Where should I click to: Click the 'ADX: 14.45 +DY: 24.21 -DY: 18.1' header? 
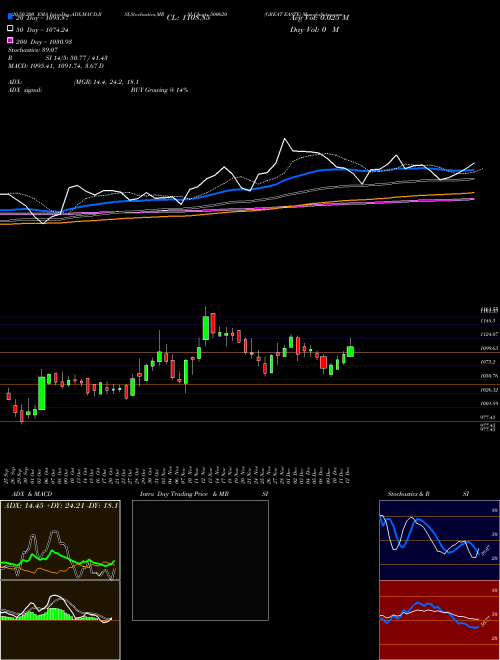tap(61, 505)
